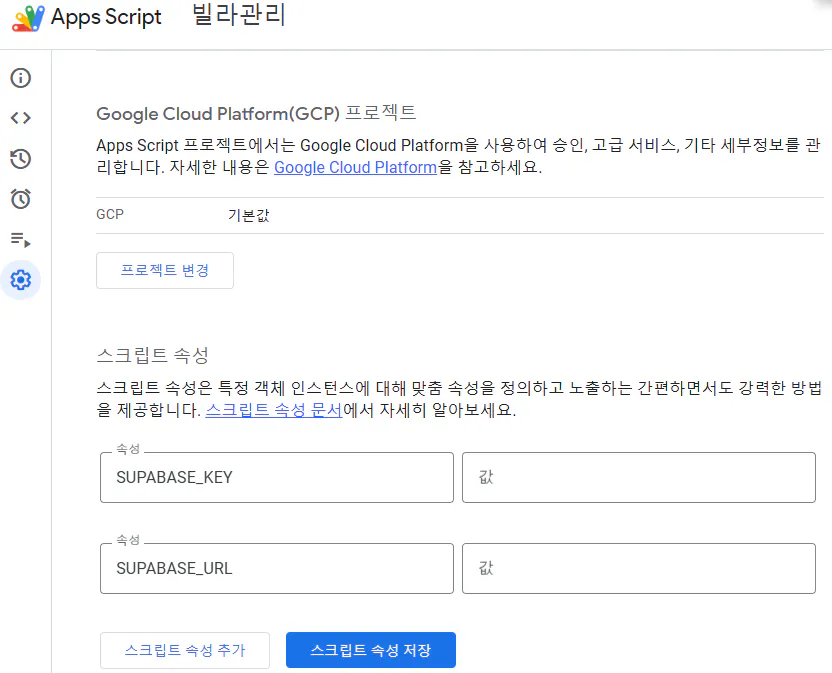Open Project History in the sidebar

pyautogui.click(x=20, y=159)
